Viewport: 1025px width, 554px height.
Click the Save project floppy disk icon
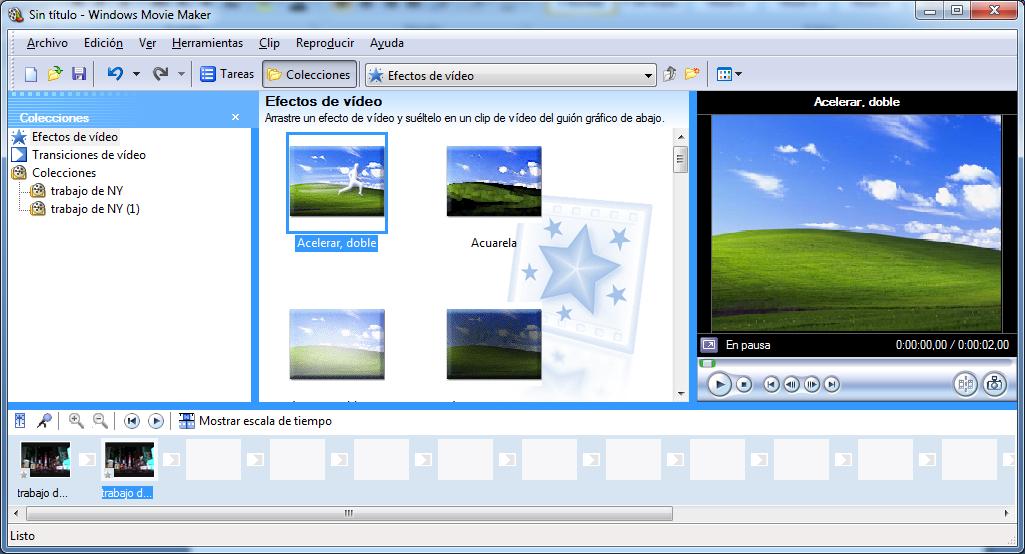[x=78, y=74]
